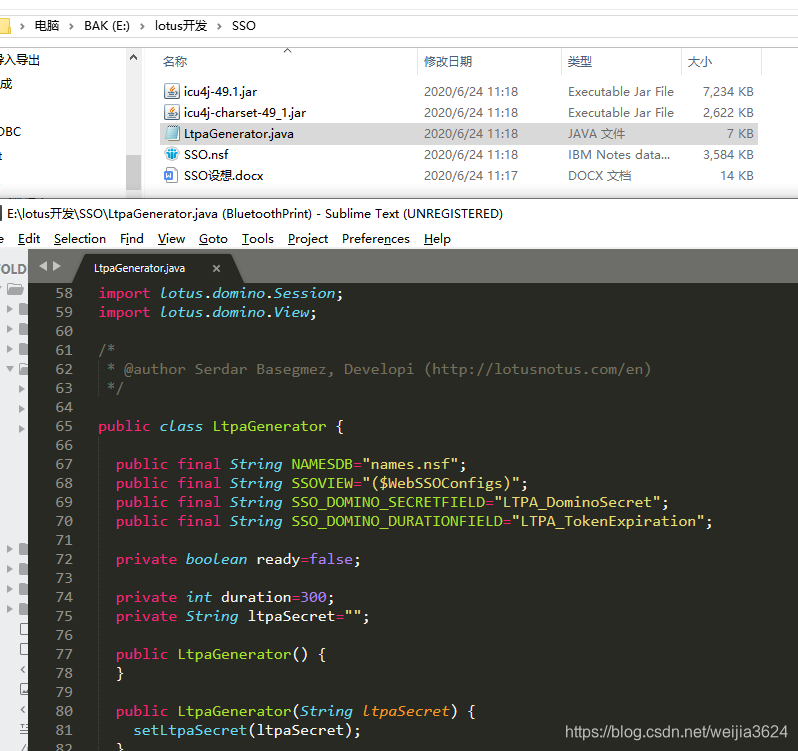Open the Find menu
Viewport: 798px width, 751px height.
(132, 239)
